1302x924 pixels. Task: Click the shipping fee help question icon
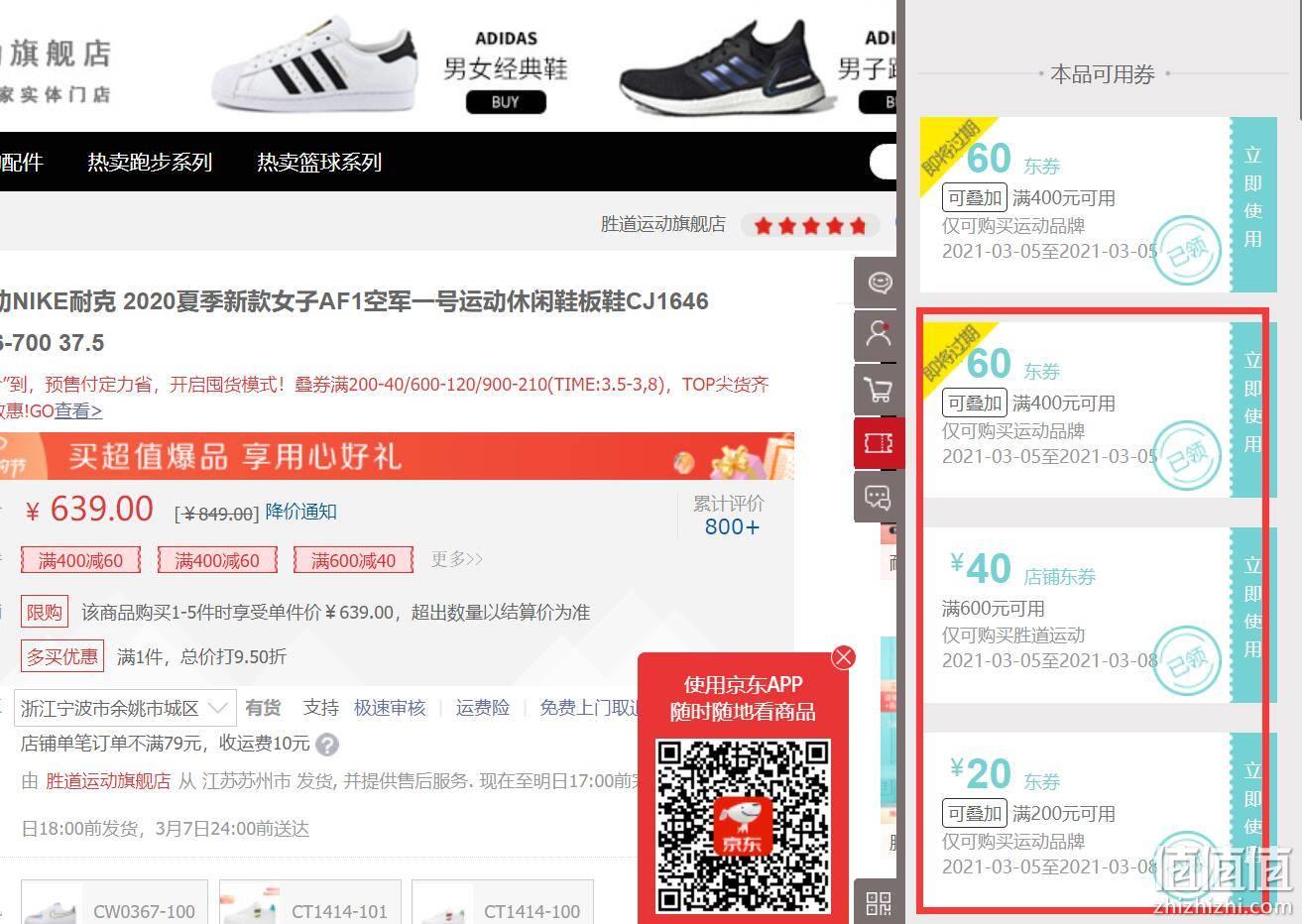(328, 745)
